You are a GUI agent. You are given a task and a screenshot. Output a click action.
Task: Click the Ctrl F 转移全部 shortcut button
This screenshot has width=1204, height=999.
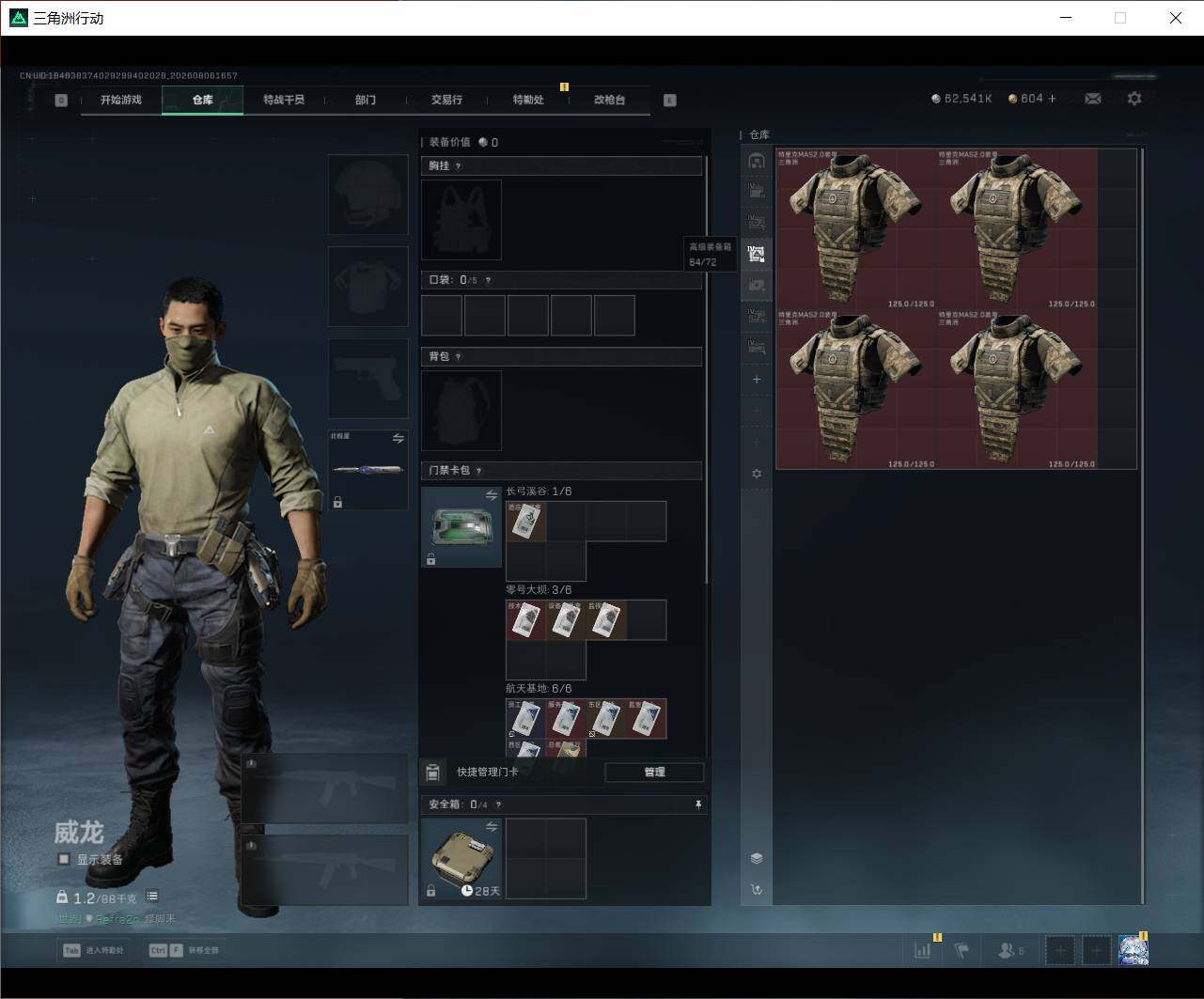184,950
